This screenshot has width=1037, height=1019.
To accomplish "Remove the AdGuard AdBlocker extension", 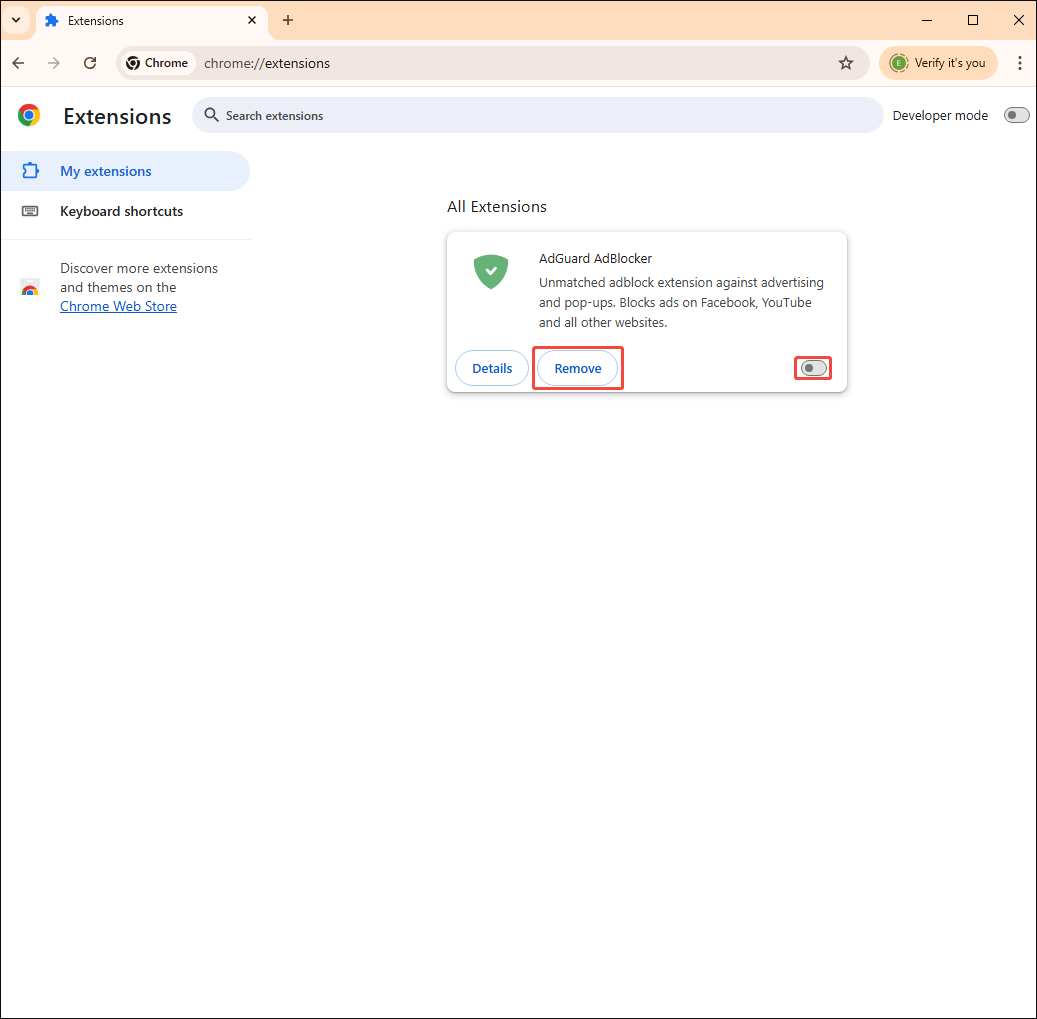I will (577, 367).
